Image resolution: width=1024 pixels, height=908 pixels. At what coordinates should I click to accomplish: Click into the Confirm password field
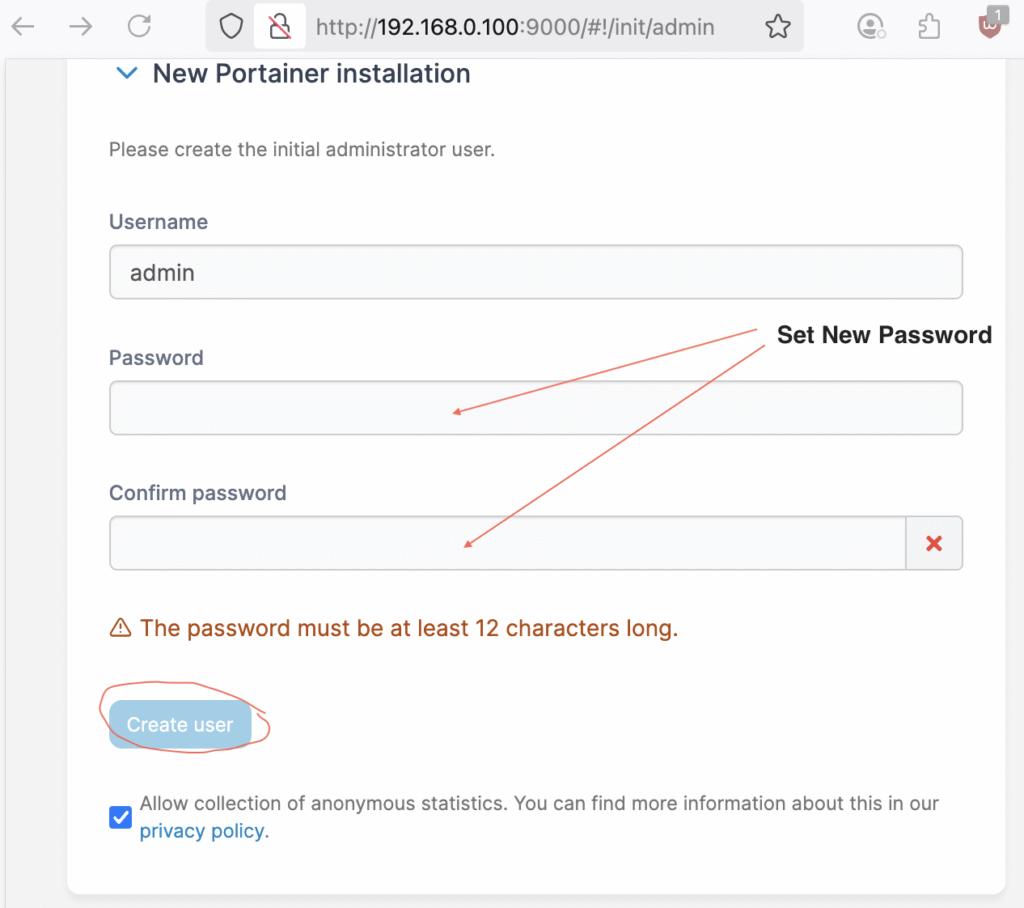pos(507,543)
